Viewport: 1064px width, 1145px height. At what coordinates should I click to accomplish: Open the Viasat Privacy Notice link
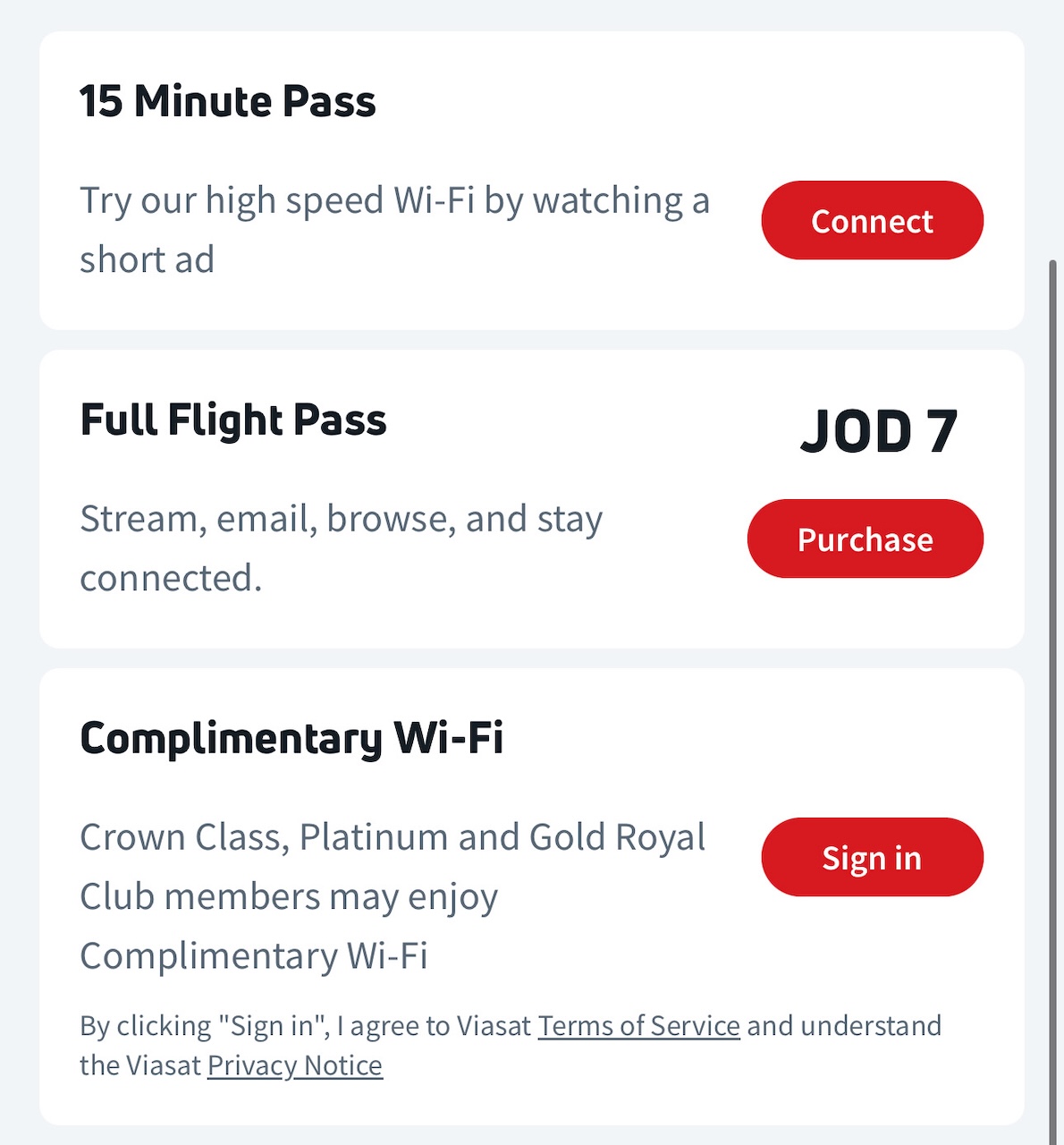(x=294, y=1065)
